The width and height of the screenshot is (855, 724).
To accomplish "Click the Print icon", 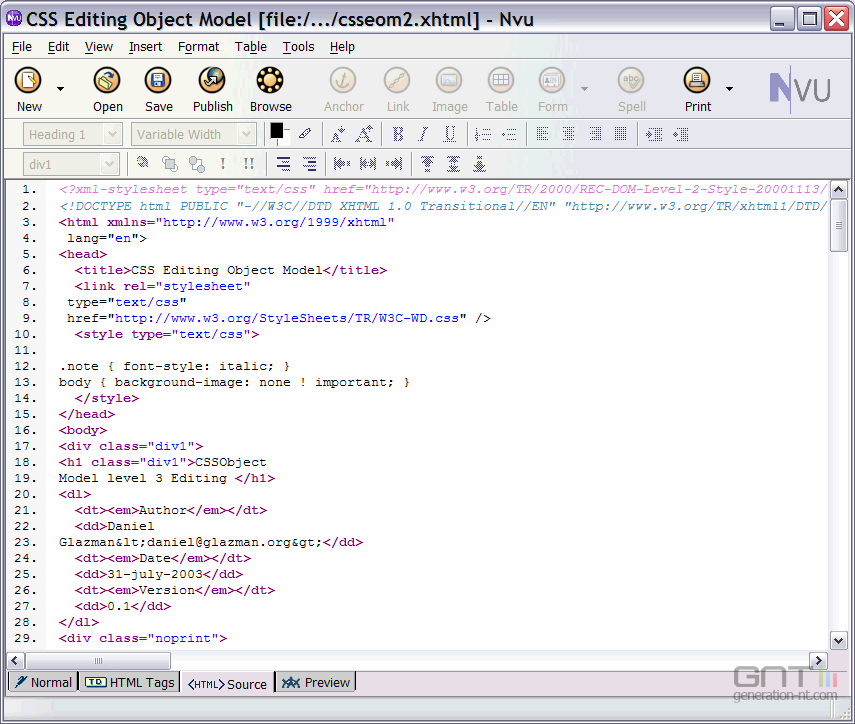I will [697, 81].
